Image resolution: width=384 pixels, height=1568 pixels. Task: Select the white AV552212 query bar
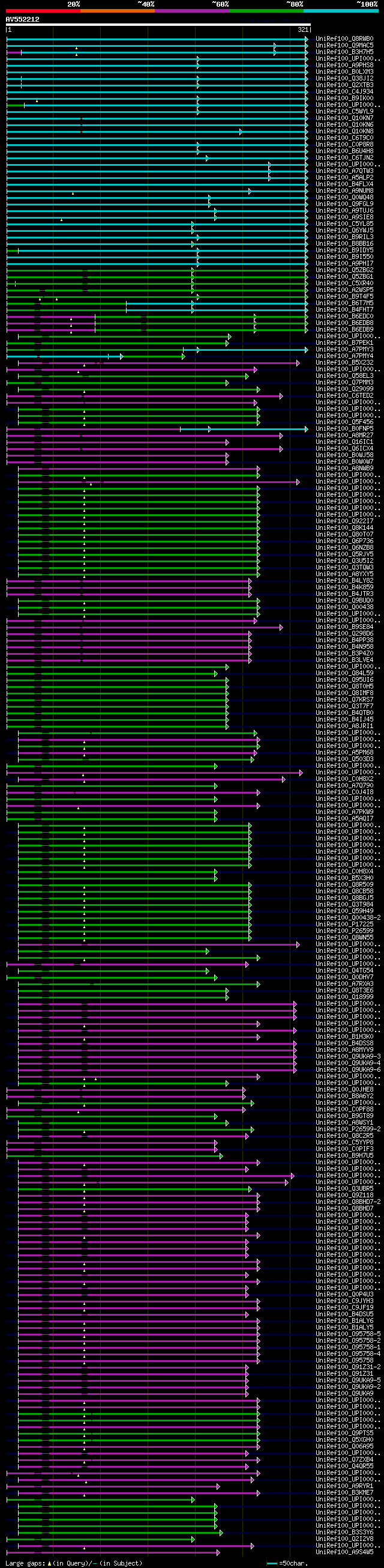[158, 25]
